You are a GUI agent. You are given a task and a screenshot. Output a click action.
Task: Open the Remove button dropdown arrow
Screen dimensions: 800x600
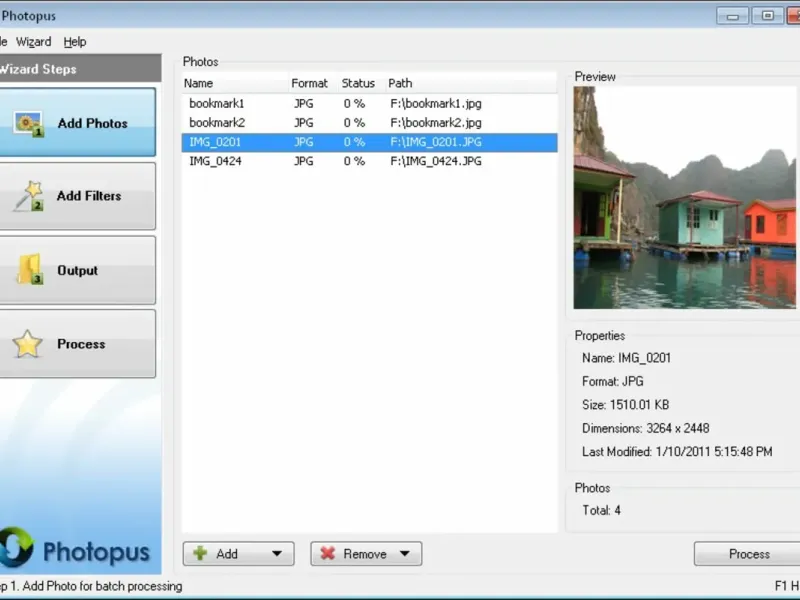(x=405, y=554)
